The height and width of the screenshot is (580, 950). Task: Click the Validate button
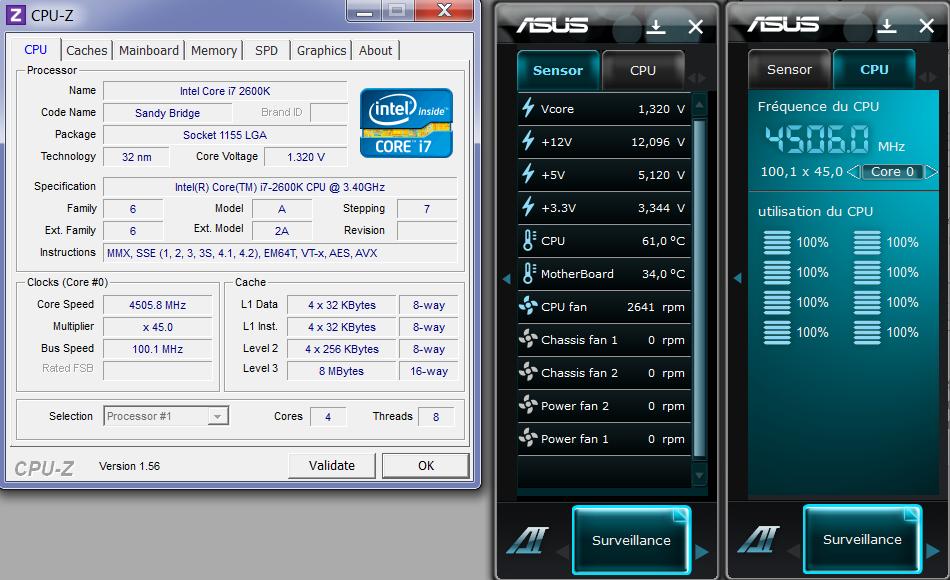(x=331, y=465)
